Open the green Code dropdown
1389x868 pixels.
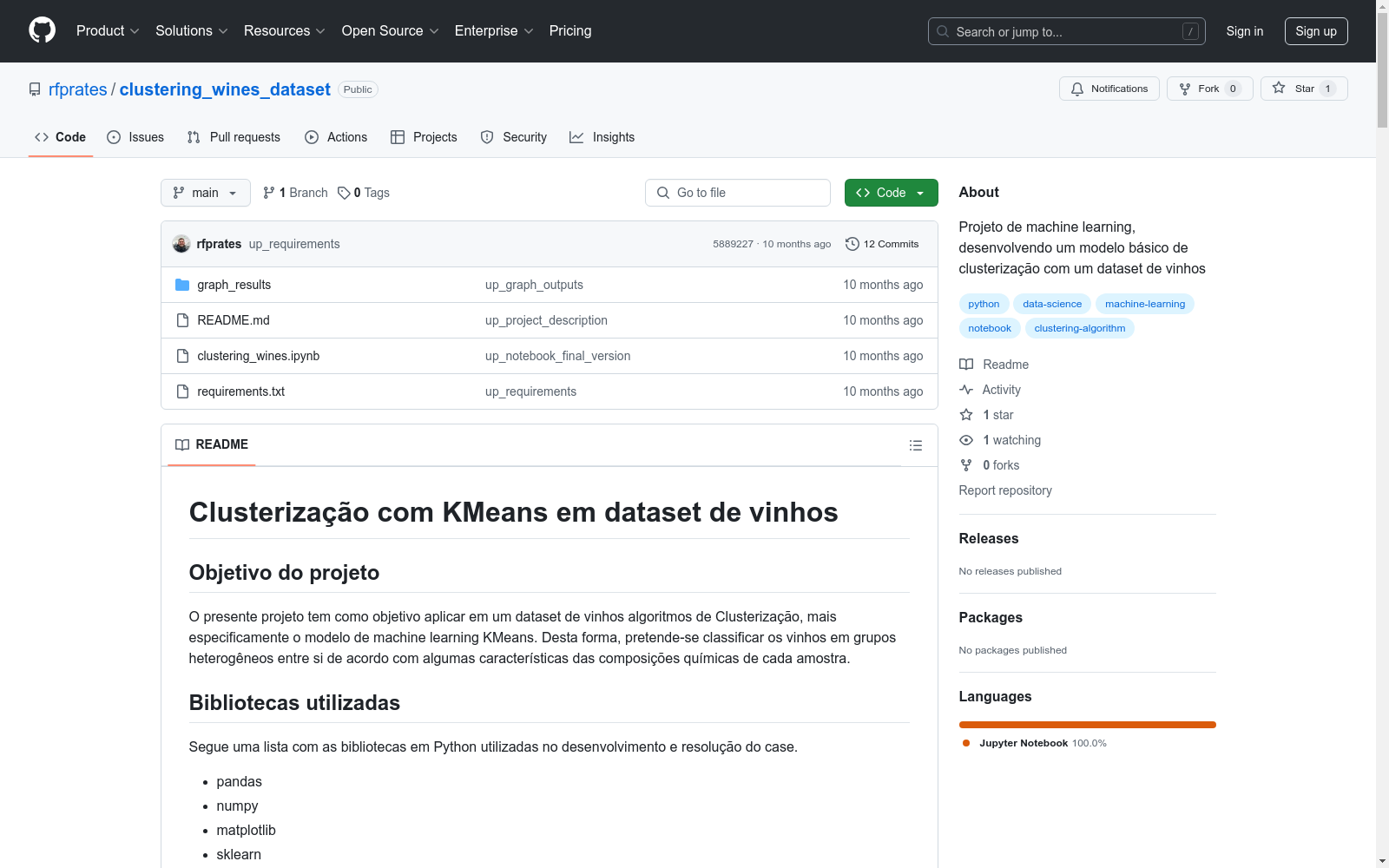[x=891, y=193]
